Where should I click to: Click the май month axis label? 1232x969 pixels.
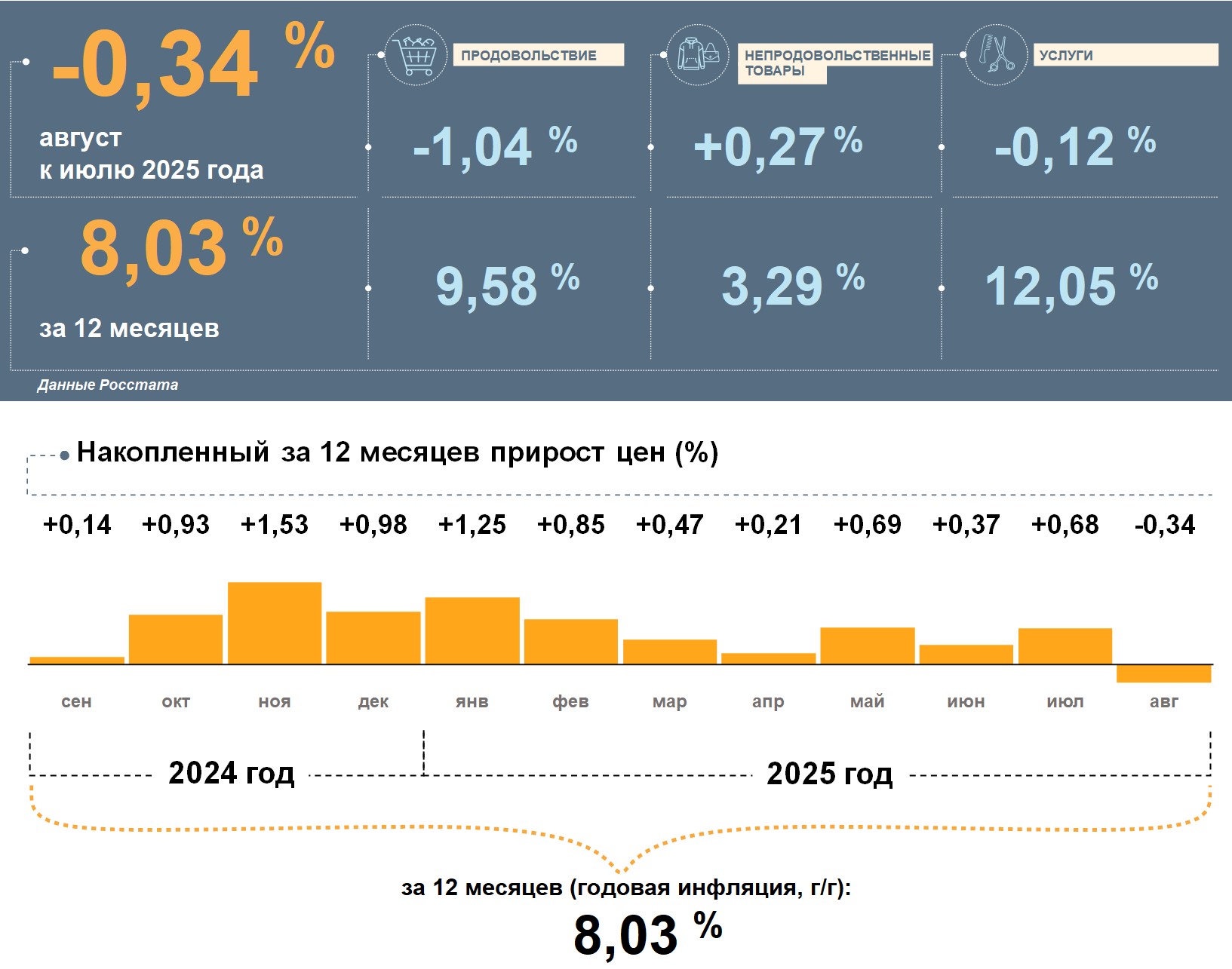click(x=867, y=701)
